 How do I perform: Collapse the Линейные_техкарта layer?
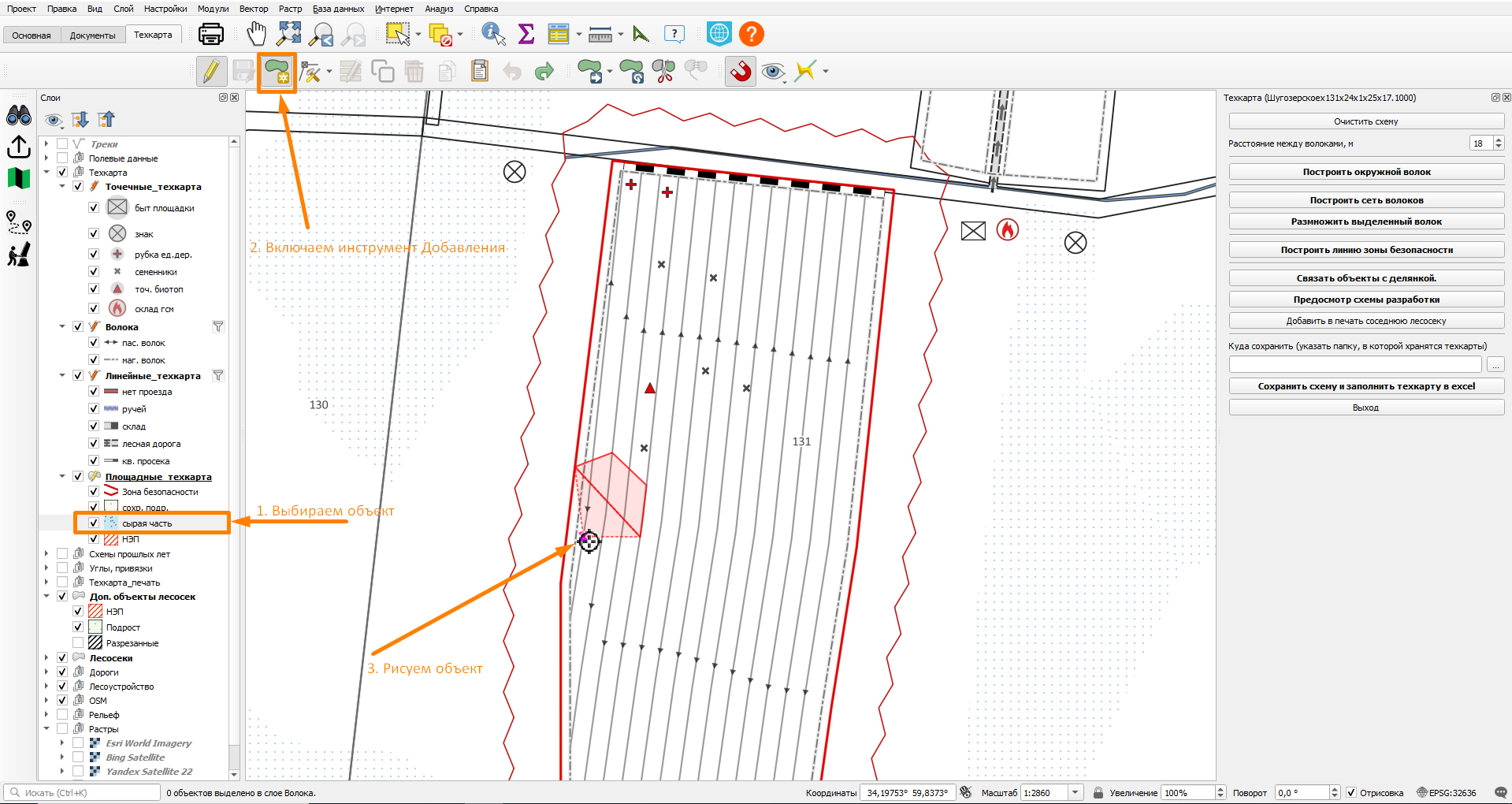coord(62,375)
